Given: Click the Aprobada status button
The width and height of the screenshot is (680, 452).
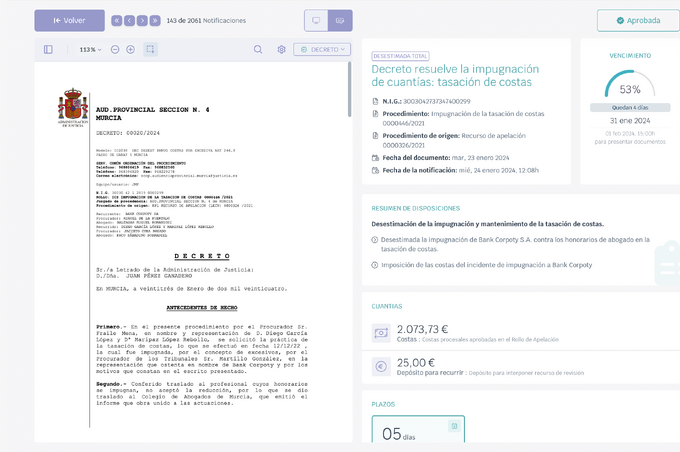Looking at the screenshot, I should point(638,20).
